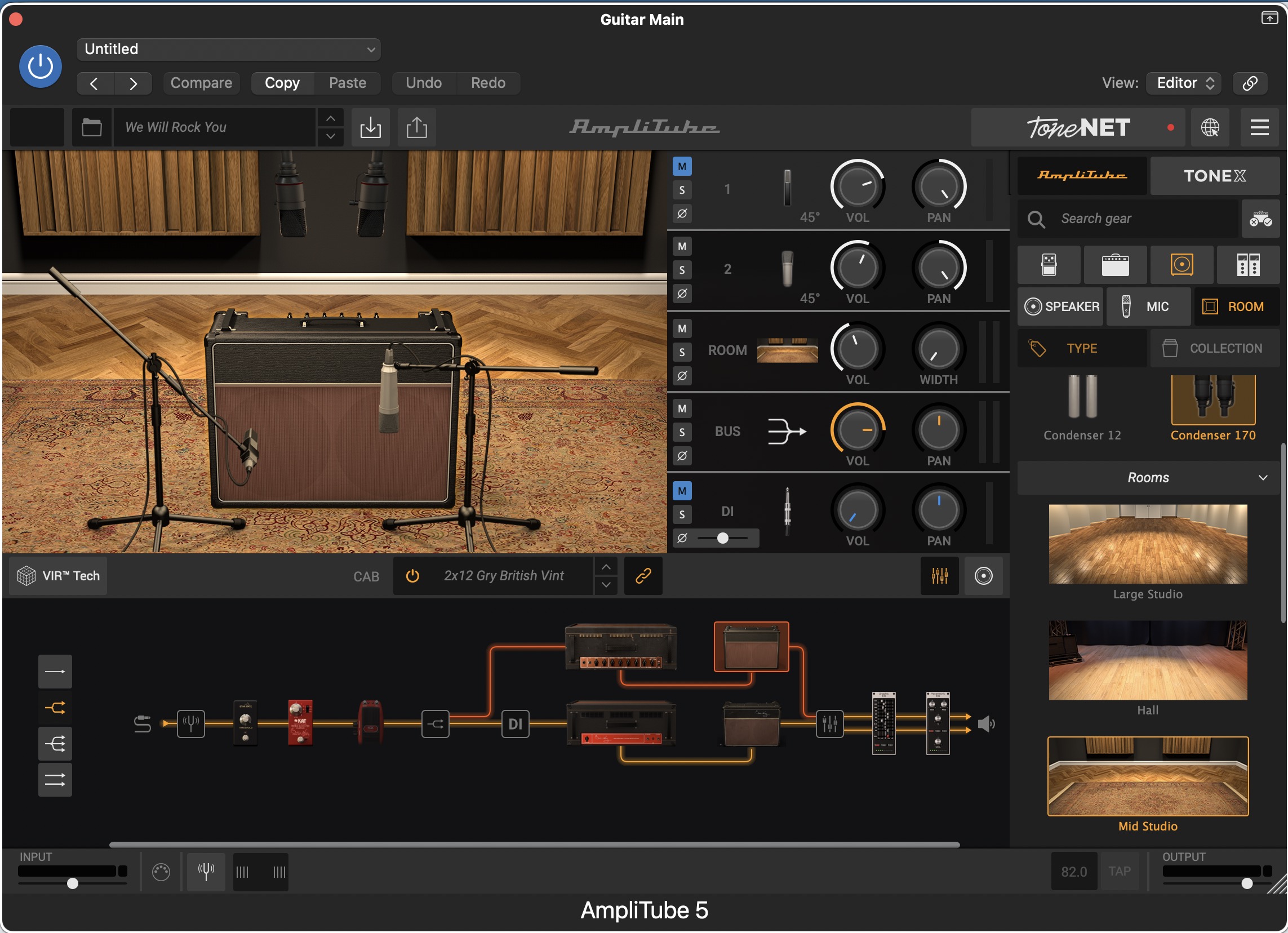Open the hamburger main menu
Image resolution: width=1288 pixels, height=933 pixels.
1259,127
